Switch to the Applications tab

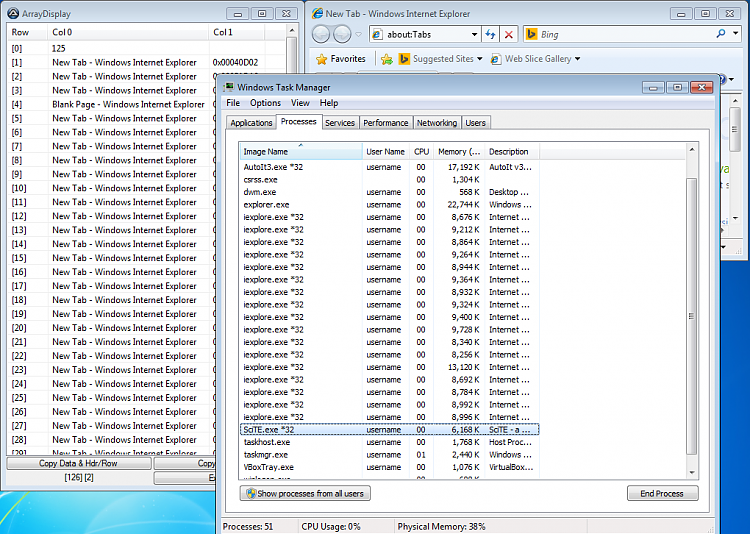tap(251, 123)
